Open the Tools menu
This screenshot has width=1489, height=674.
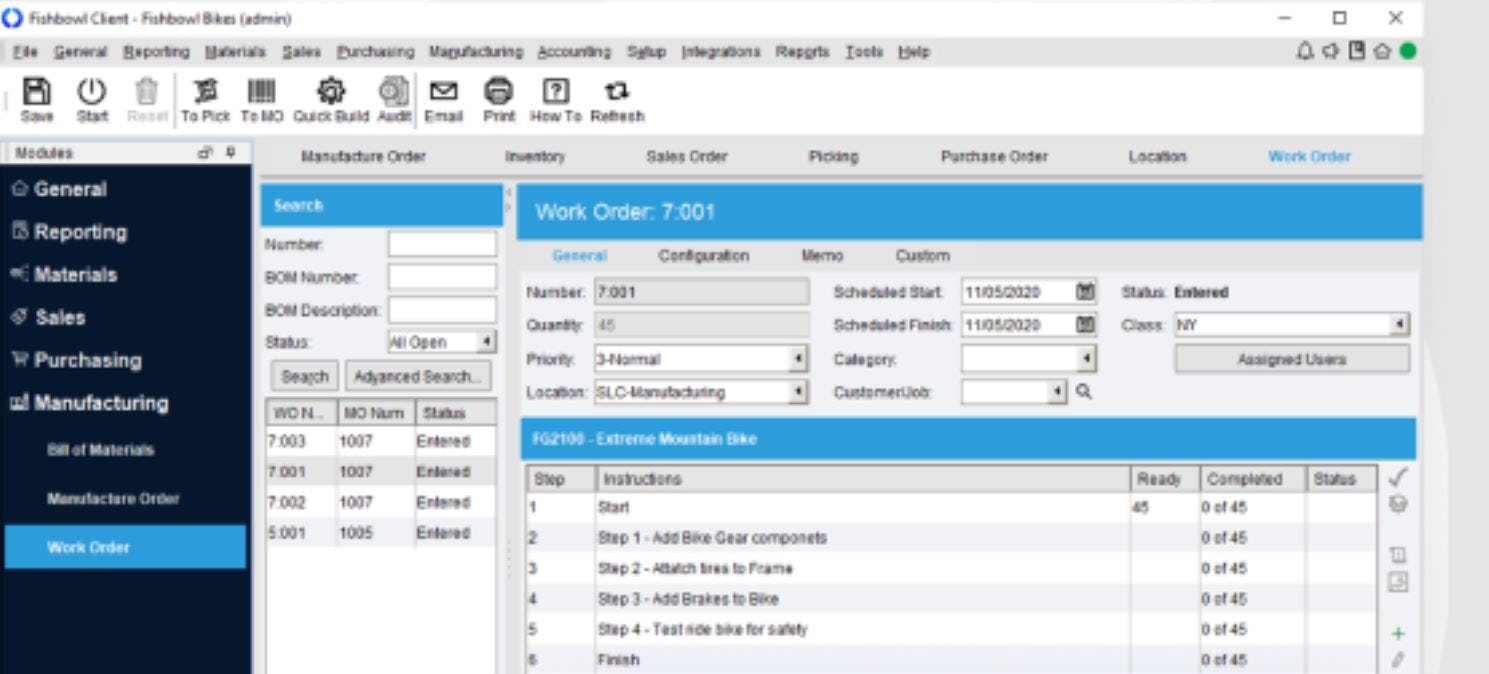[864, 52]
